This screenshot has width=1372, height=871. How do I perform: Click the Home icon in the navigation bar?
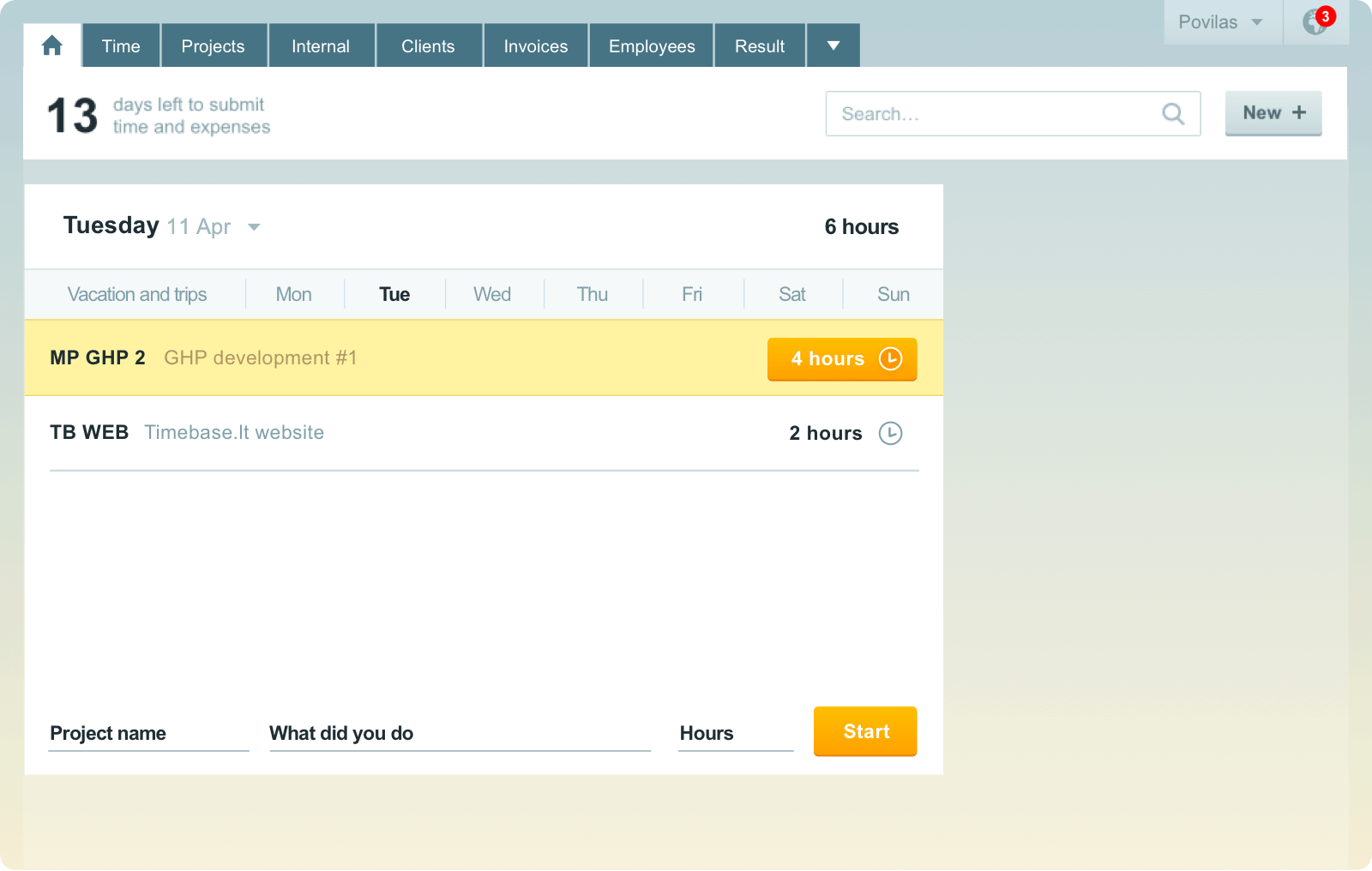pyautogui.click(x=51, y=45)
